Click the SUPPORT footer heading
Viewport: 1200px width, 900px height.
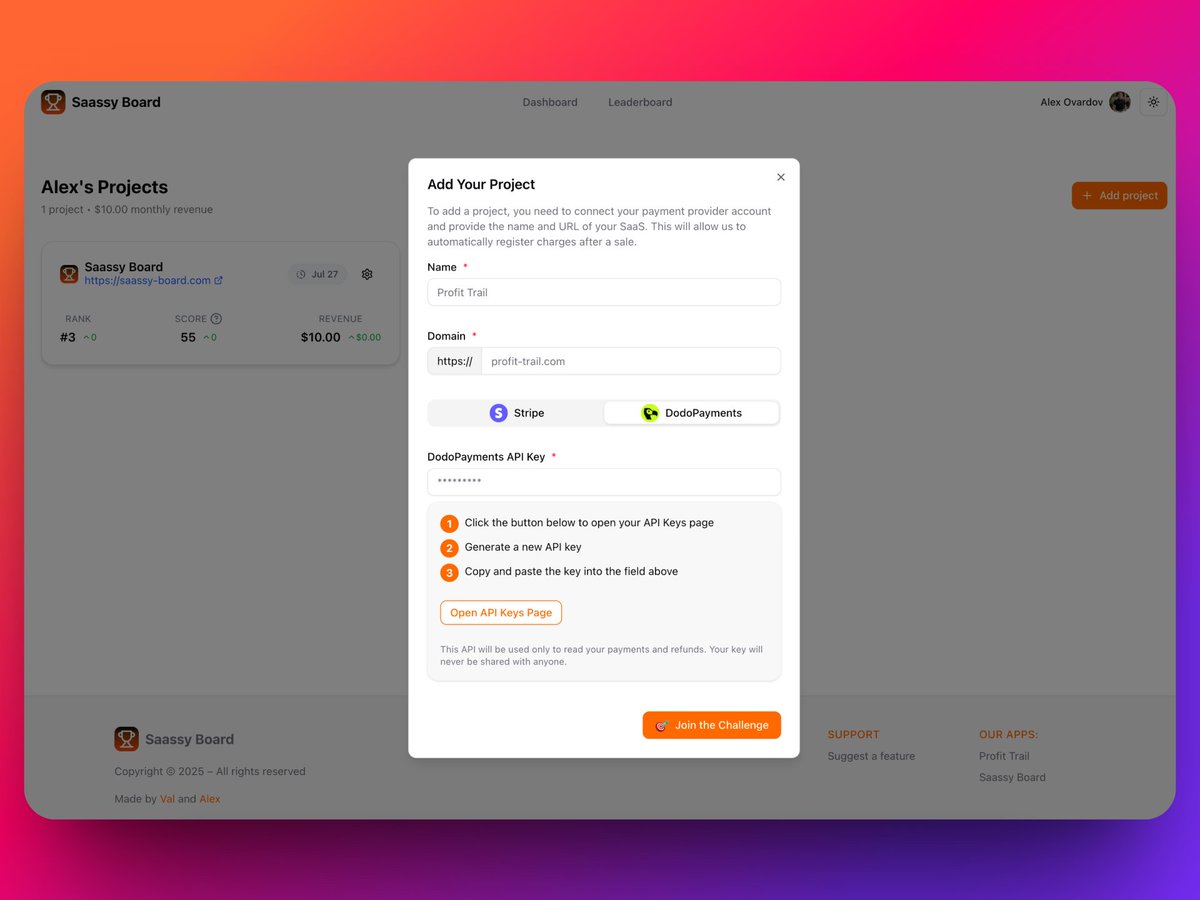click(x=853, y=734)
